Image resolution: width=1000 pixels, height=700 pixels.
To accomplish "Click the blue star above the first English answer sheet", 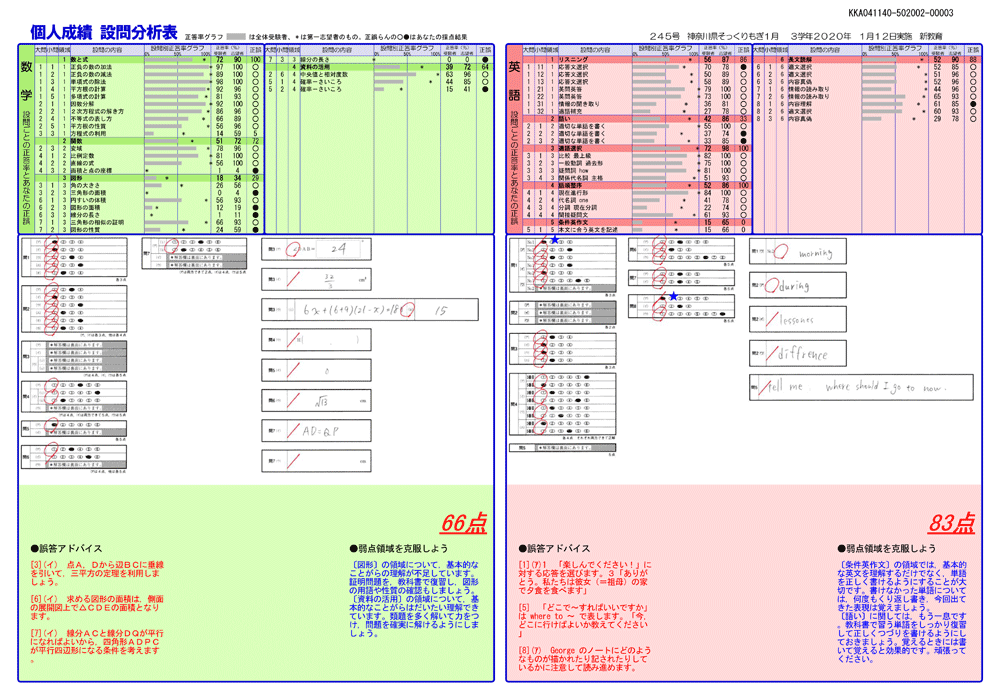I will coord(555,240).
